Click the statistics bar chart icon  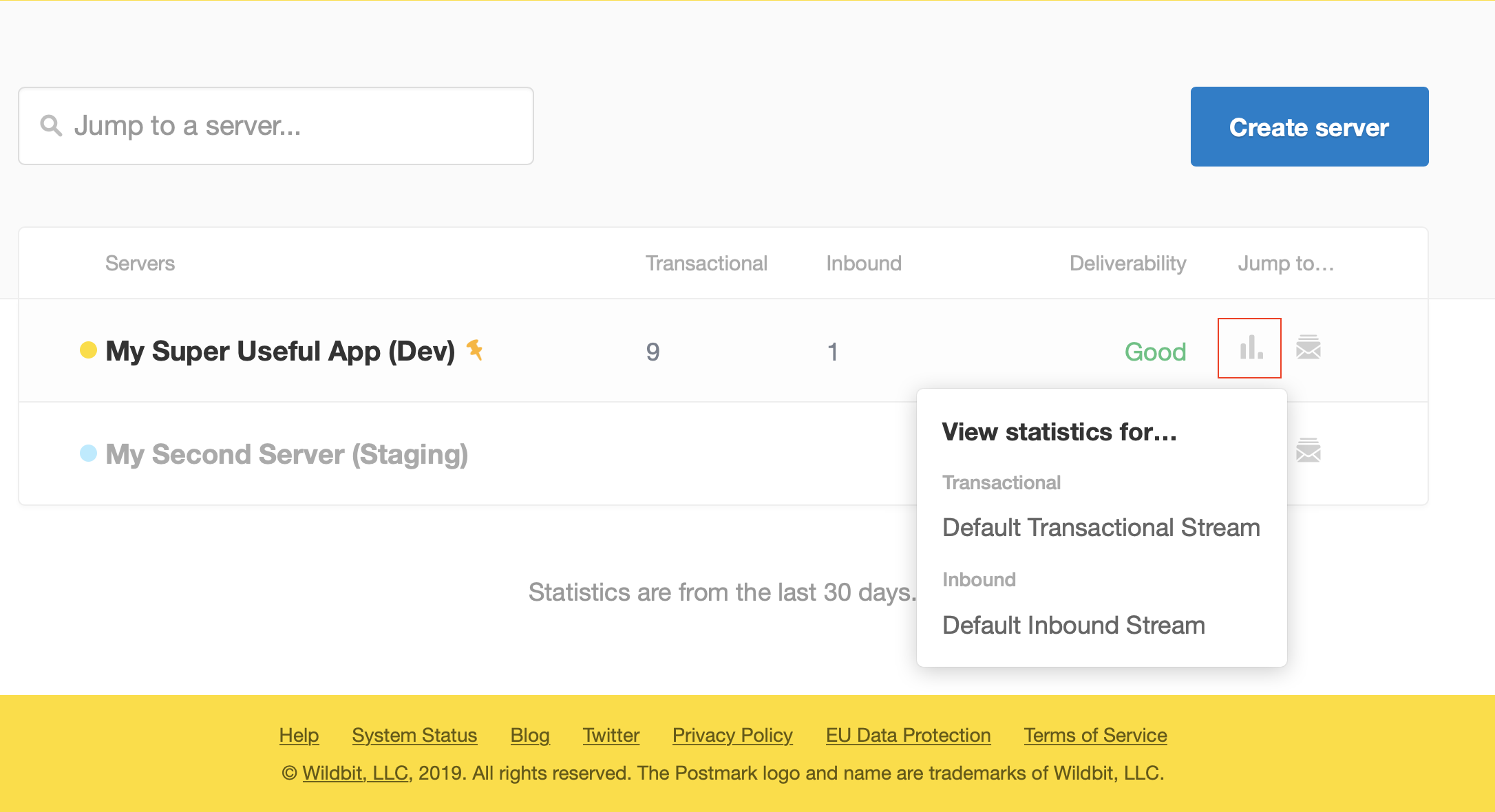[x=1250, y=348]
